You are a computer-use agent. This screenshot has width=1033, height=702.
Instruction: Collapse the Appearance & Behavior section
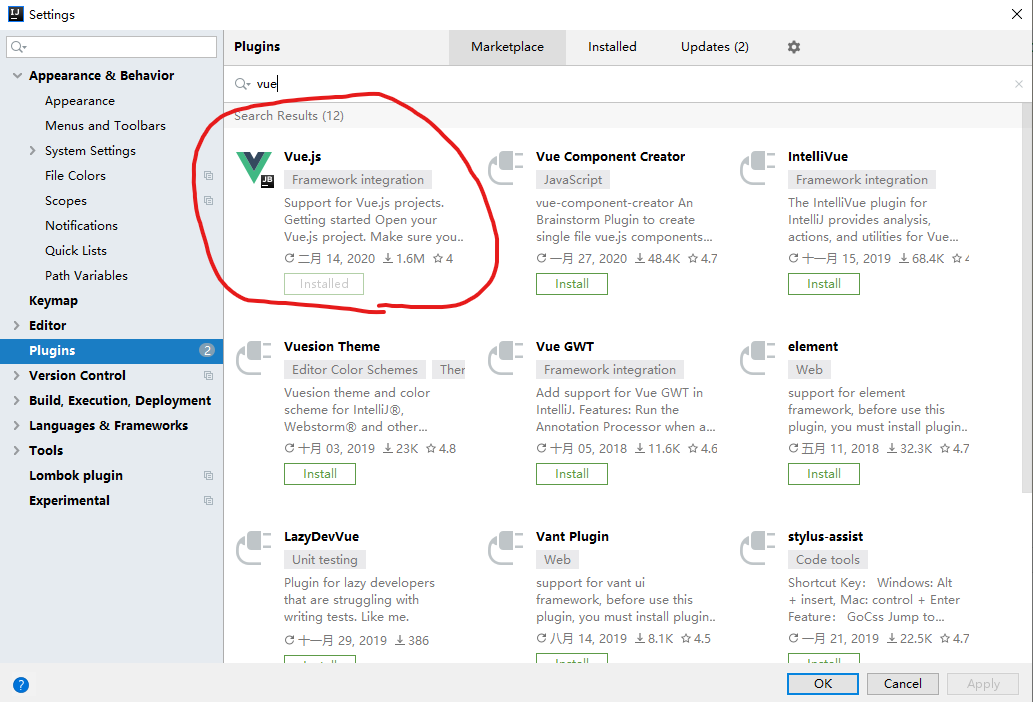point(17,76)
